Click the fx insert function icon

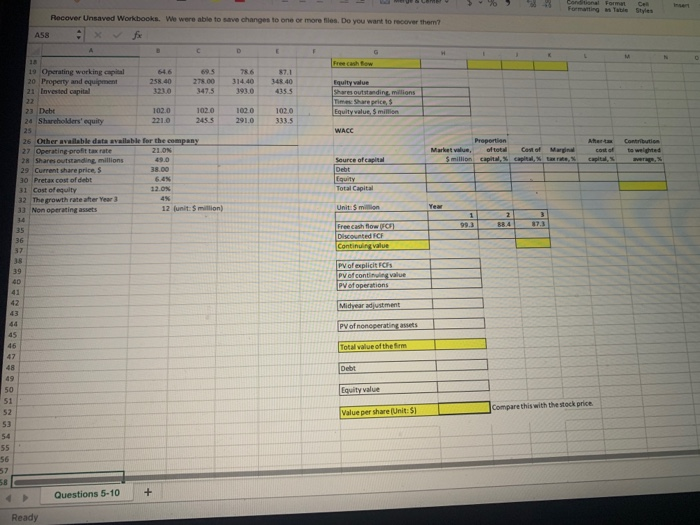[x=138, y=35]
